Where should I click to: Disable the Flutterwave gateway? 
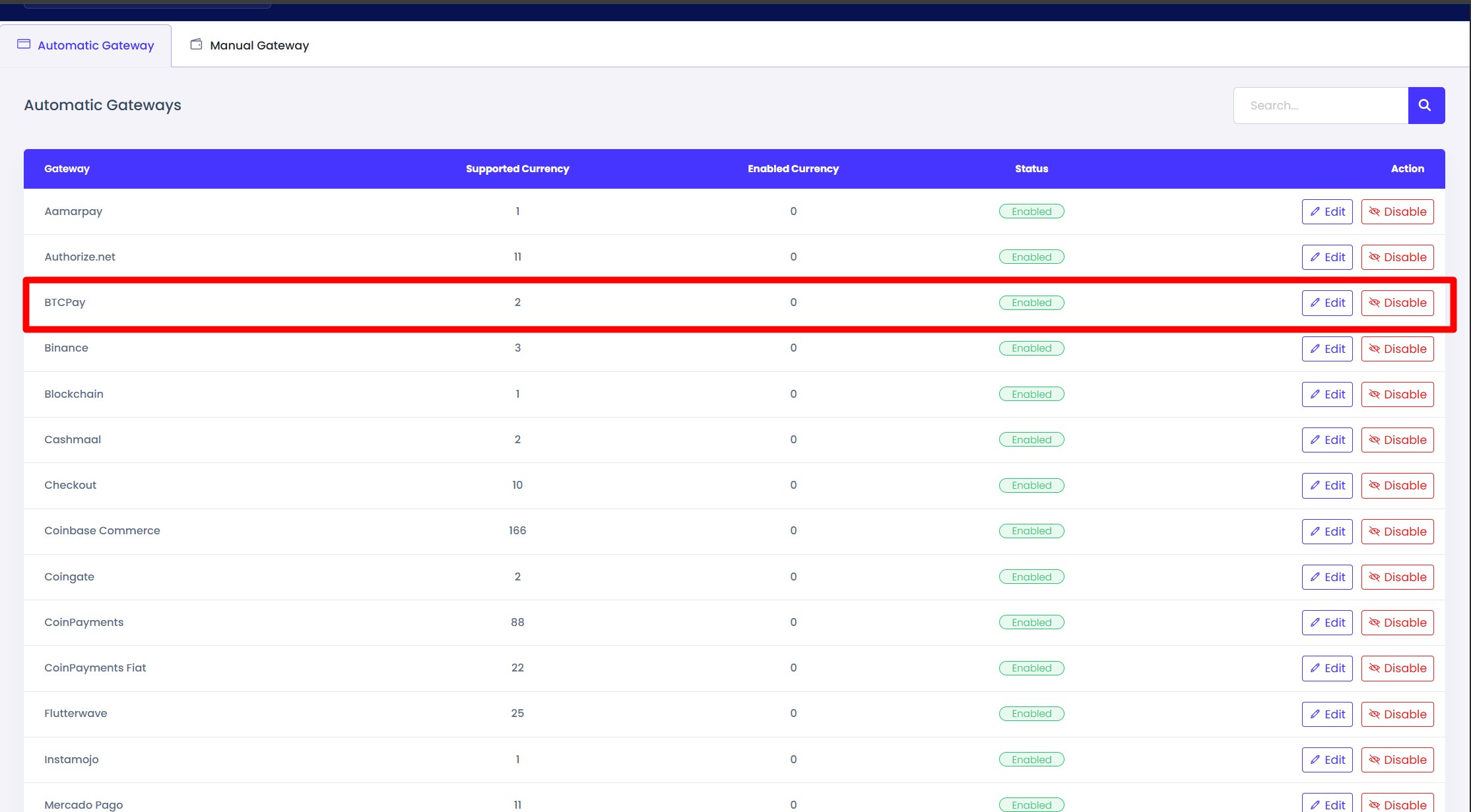[1398, 714]
